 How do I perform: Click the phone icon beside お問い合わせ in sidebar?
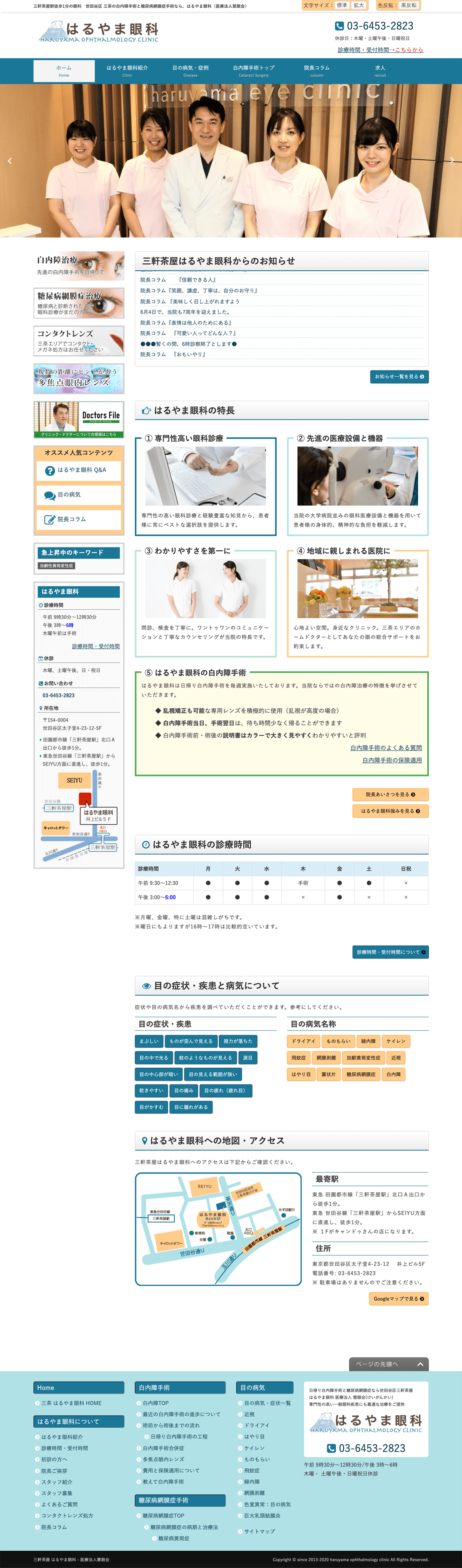coord(41,684)
